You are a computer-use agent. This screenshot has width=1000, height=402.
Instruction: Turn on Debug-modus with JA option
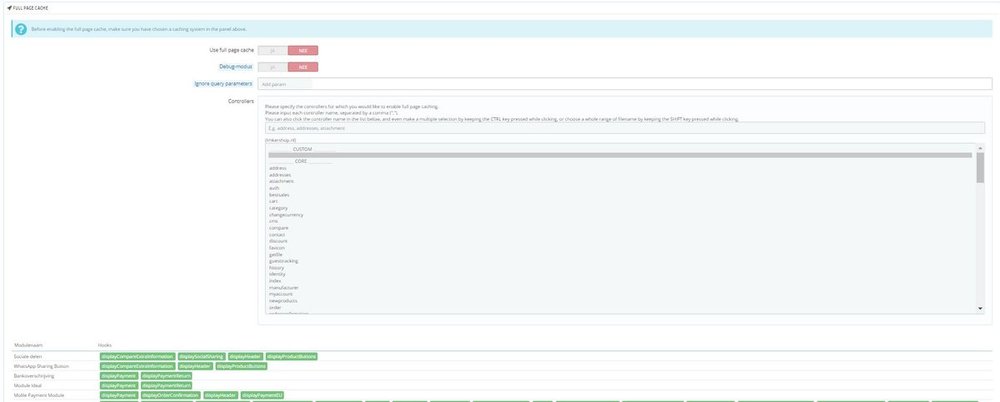point(272,67)
